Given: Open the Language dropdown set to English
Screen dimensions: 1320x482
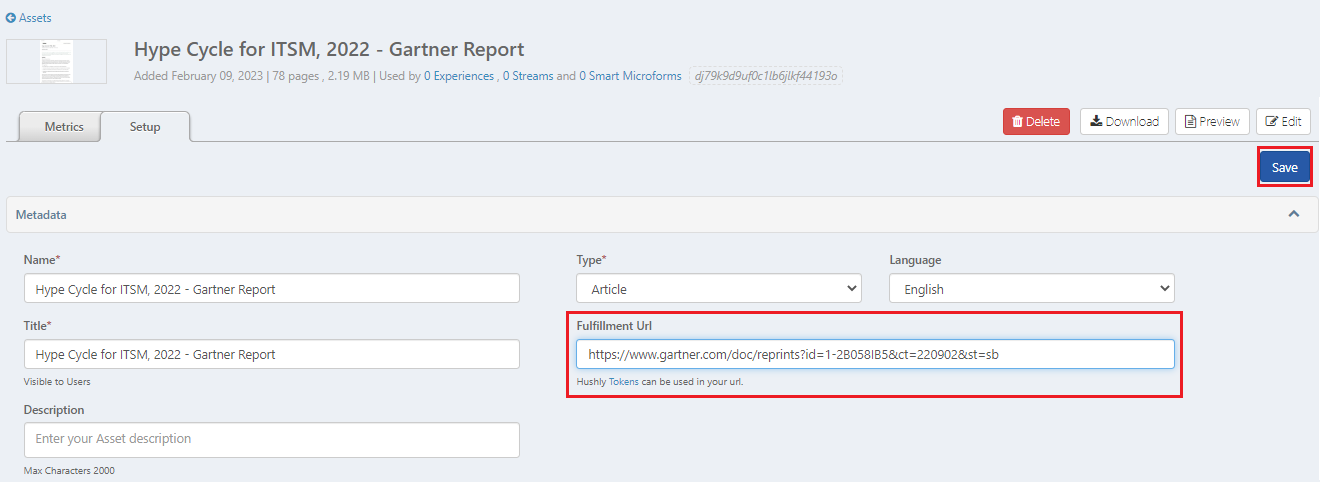Looking at the screenshot, I should point(1032,289).
